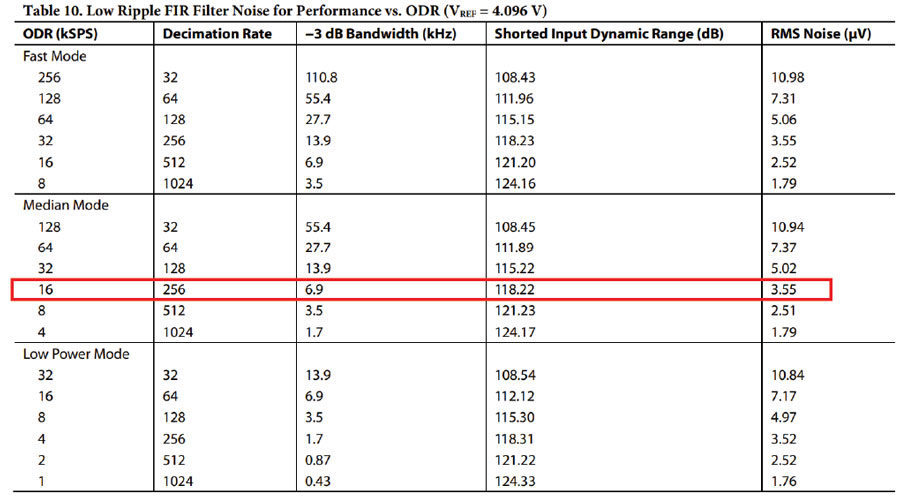Click the 10.84 RMS noise value
Viewport: 900px width, 497px height.
(x=788, y=375)
